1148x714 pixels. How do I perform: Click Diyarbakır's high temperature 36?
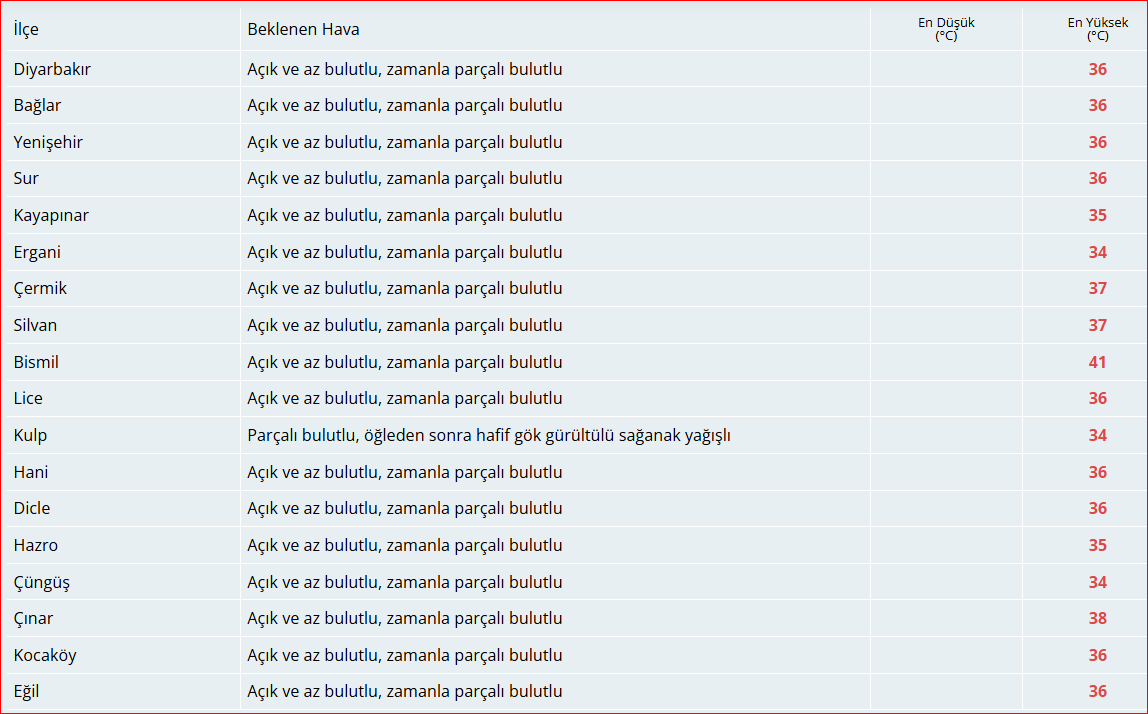(1097, 69)
